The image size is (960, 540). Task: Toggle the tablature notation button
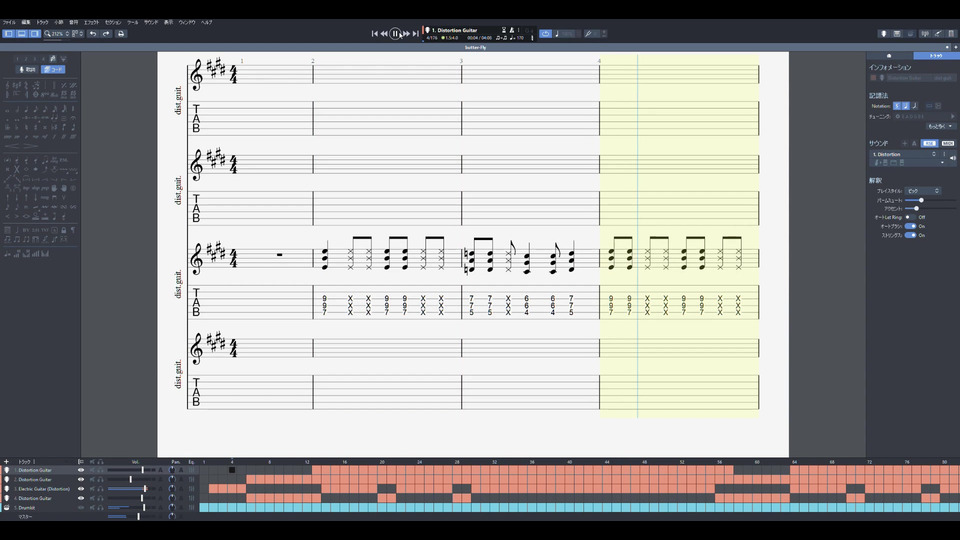pyautogui.click(x=906, y=106)
